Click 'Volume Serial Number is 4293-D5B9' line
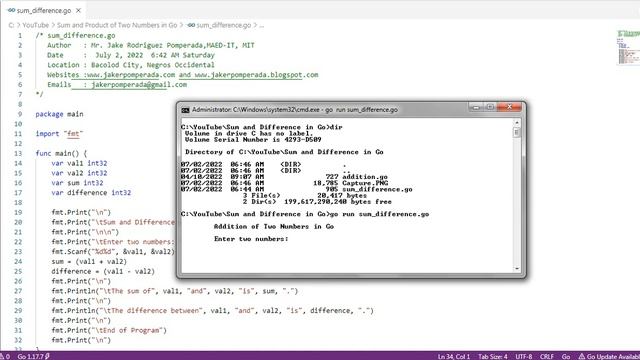Viewport: 640px width, 360px height. click(x=253, y=140)
